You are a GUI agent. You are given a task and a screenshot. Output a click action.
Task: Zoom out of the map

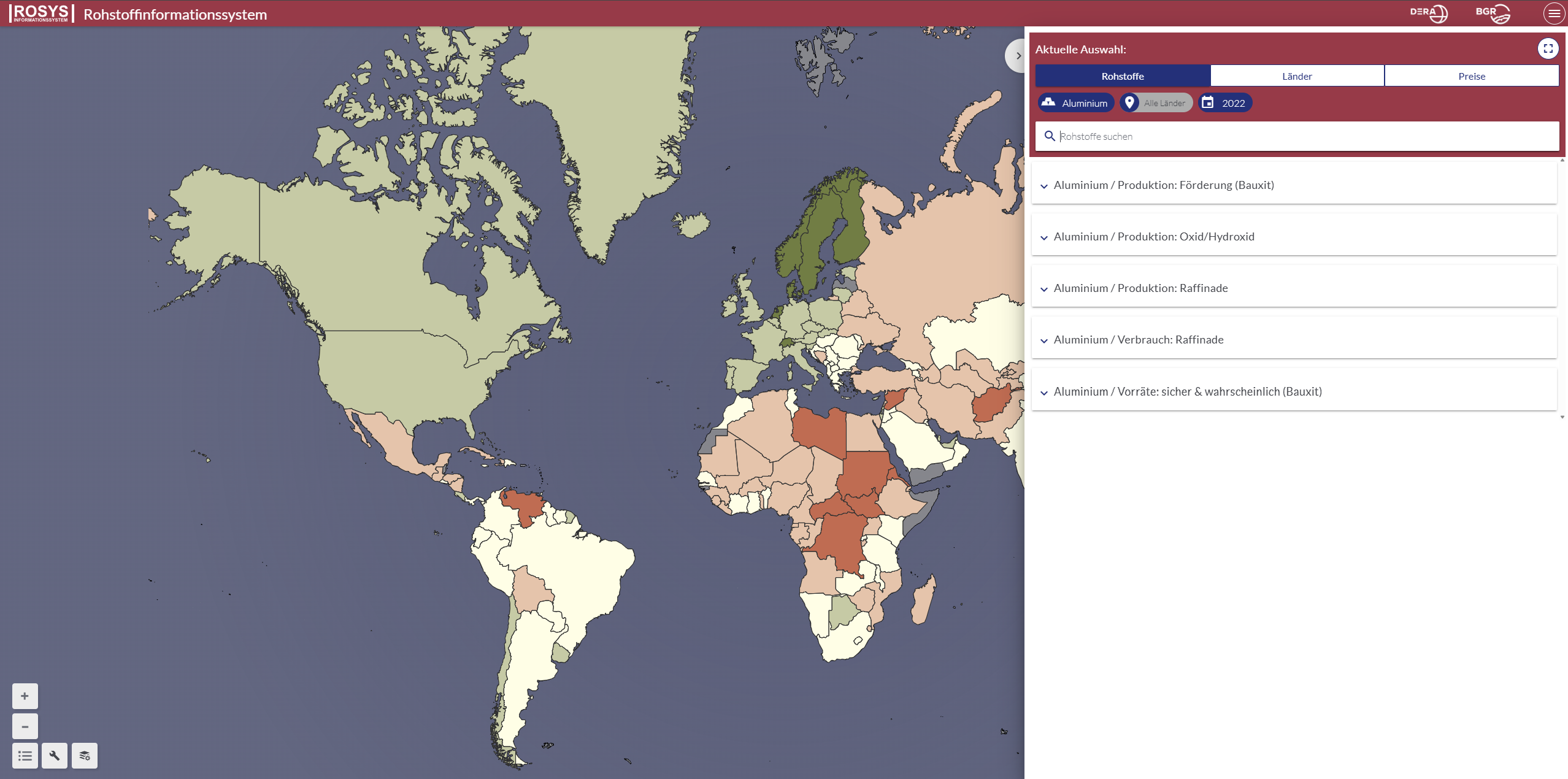tap(25, 726)
